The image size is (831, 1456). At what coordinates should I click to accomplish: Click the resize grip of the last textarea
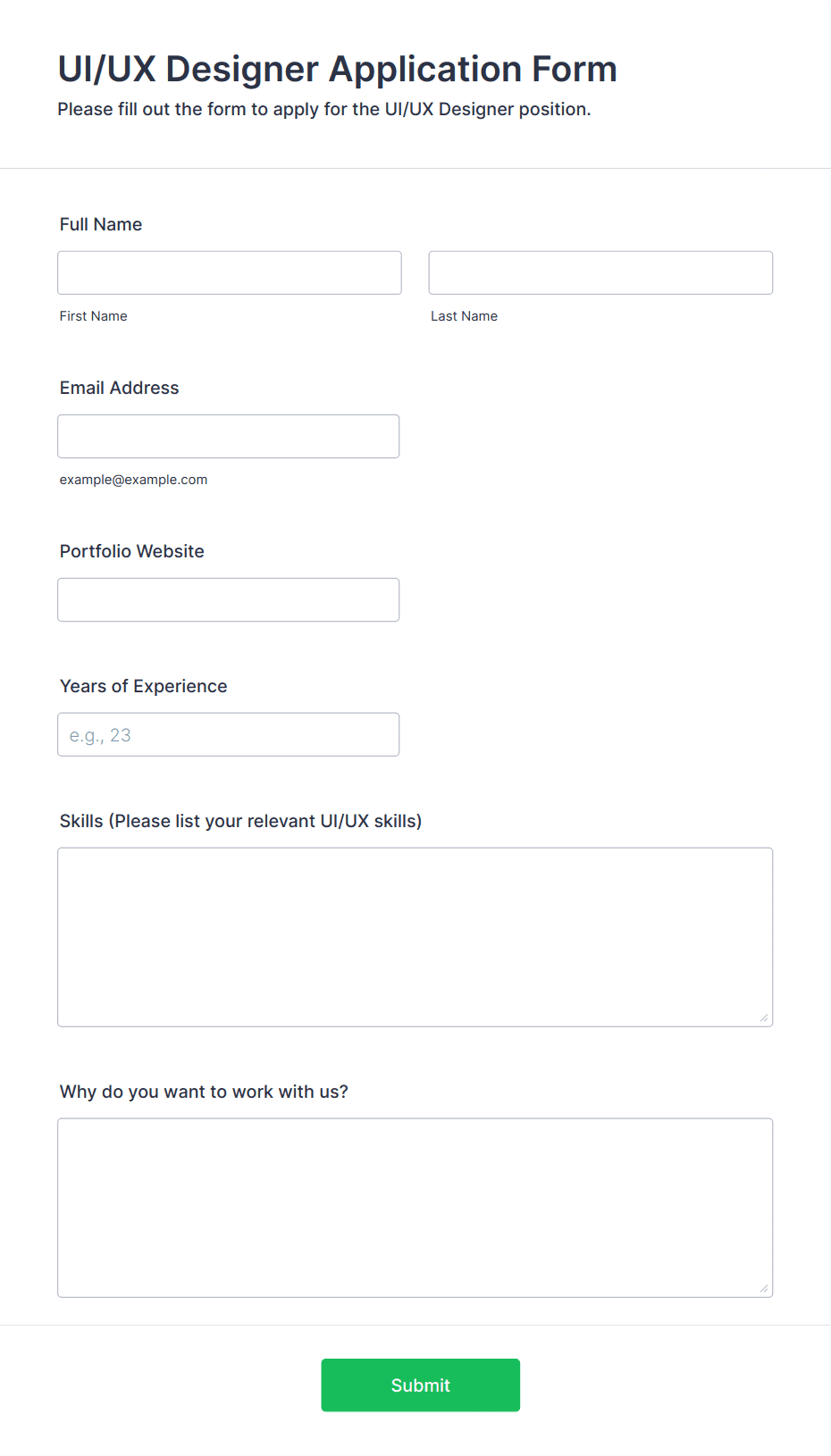(764, 1288)
